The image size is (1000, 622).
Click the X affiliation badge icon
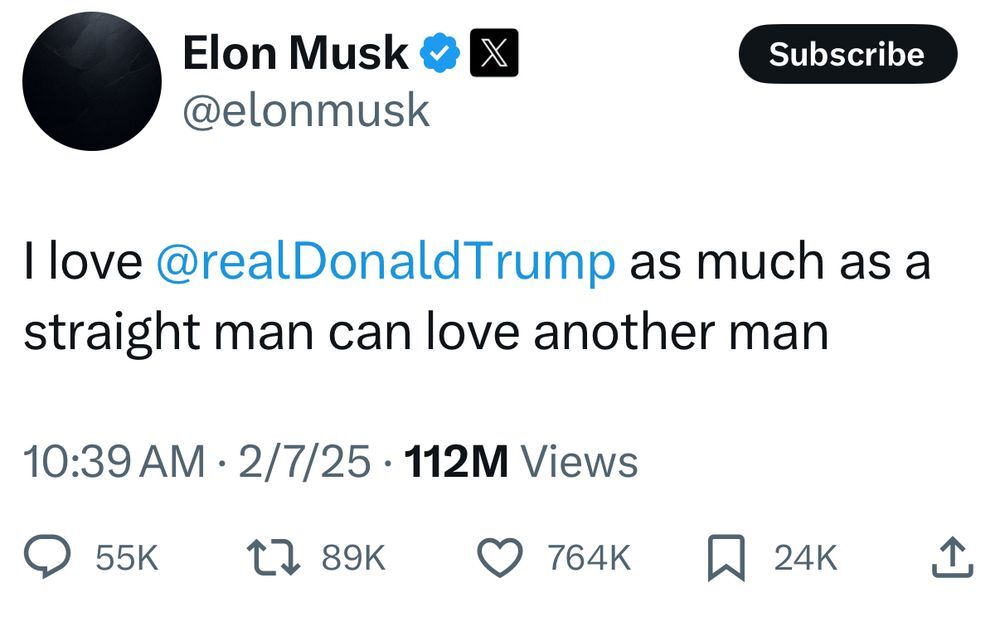pyautogui.click(x=494, y=53)
